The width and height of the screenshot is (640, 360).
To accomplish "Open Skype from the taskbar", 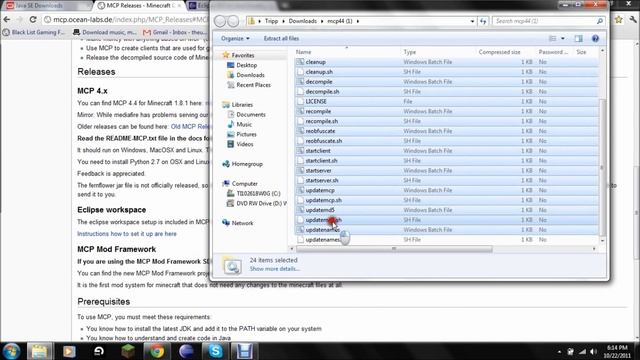I will (x=215, y=351).
